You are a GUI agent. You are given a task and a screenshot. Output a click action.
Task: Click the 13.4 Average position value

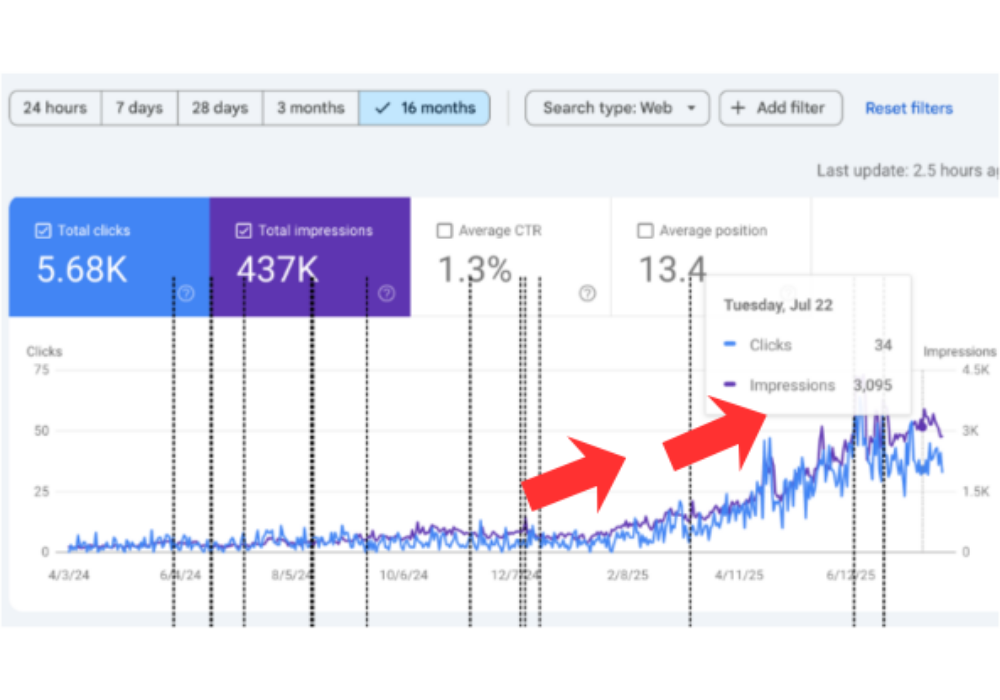671,270
